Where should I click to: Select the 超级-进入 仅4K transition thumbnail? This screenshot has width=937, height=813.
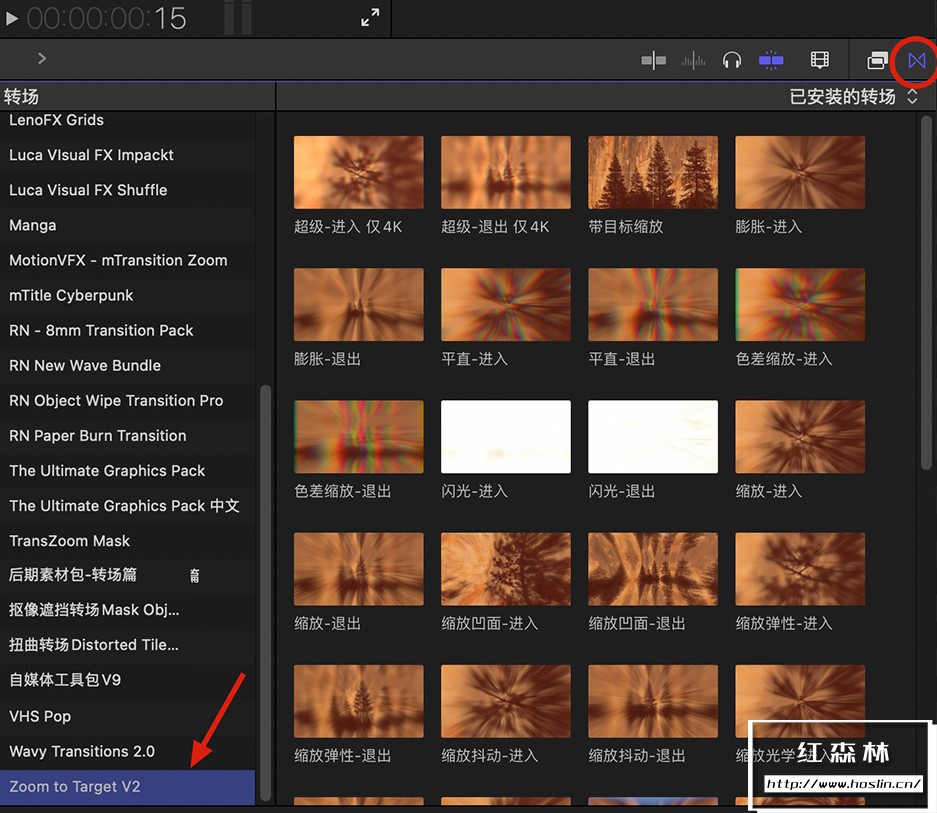358,173
